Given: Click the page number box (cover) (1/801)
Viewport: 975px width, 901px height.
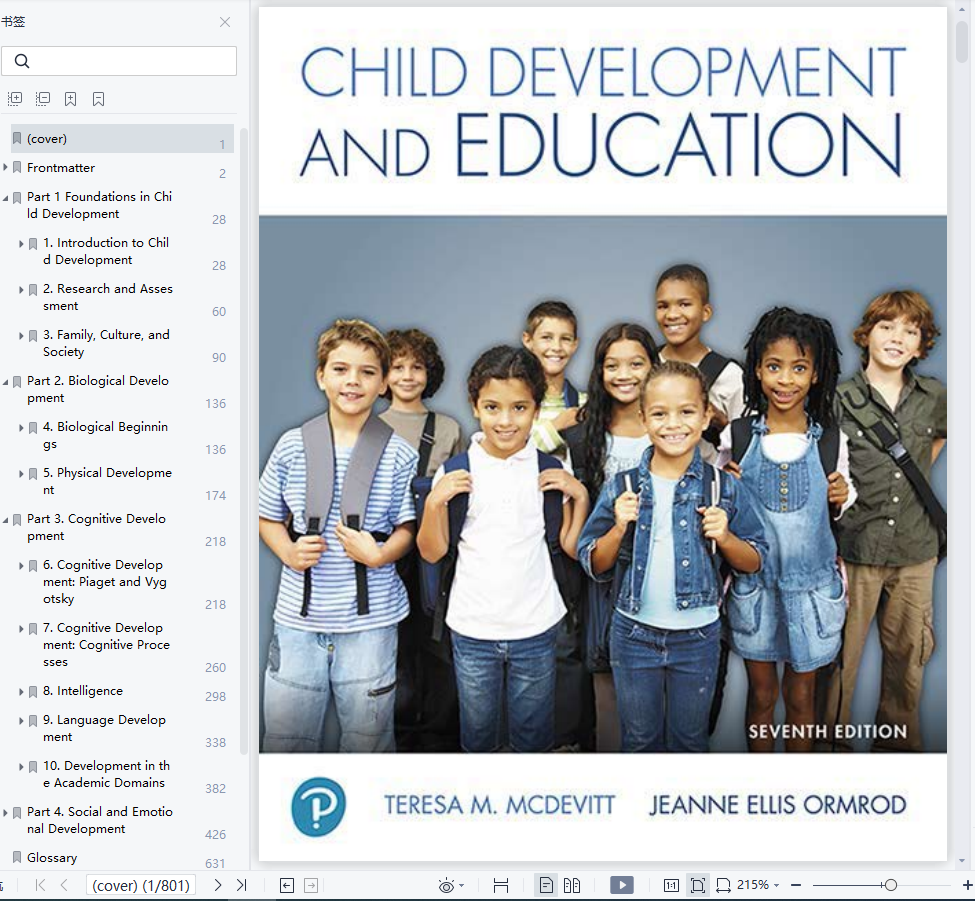Looking at the screenshot, I should [141, 885].
